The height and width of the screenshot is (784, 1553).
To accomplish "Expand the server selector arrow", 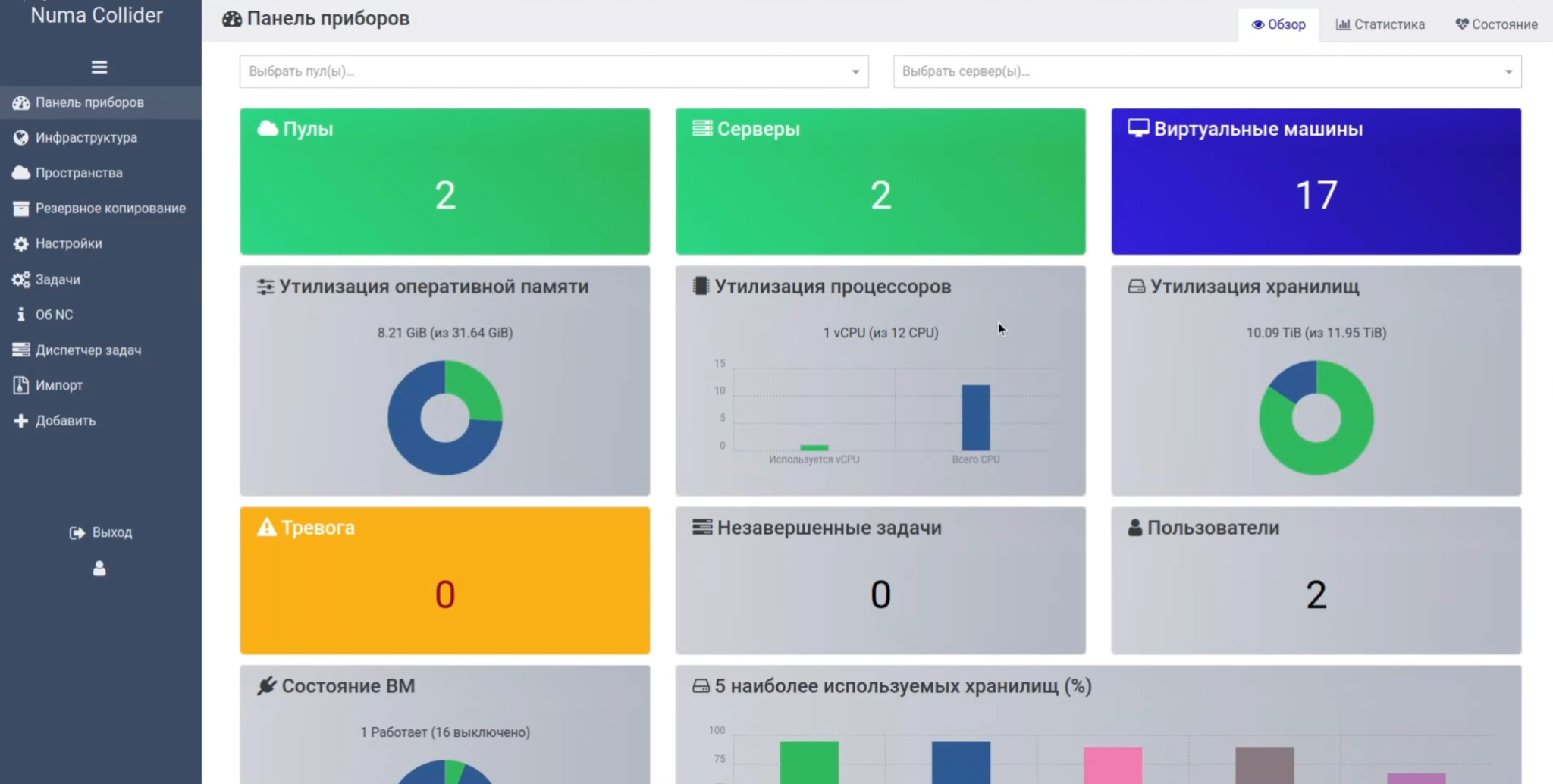I will [x=1508, y=72].
